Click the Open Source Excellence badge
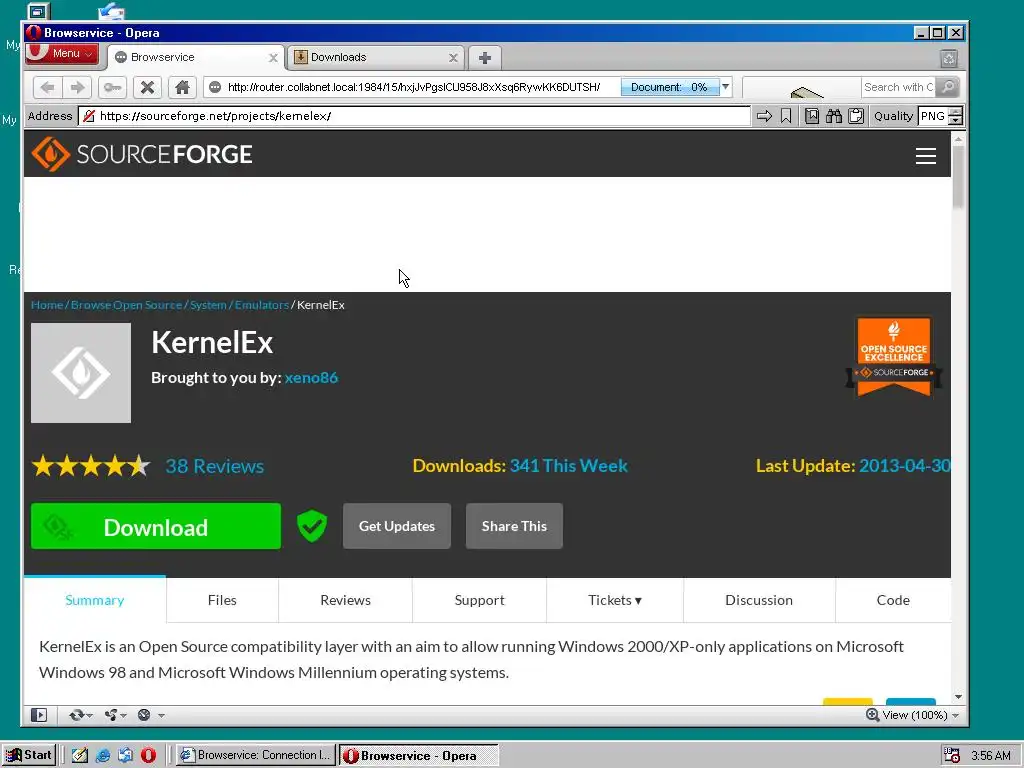Screen dimensions: 1024x768 pyautogui.click(x=893, y=356)
